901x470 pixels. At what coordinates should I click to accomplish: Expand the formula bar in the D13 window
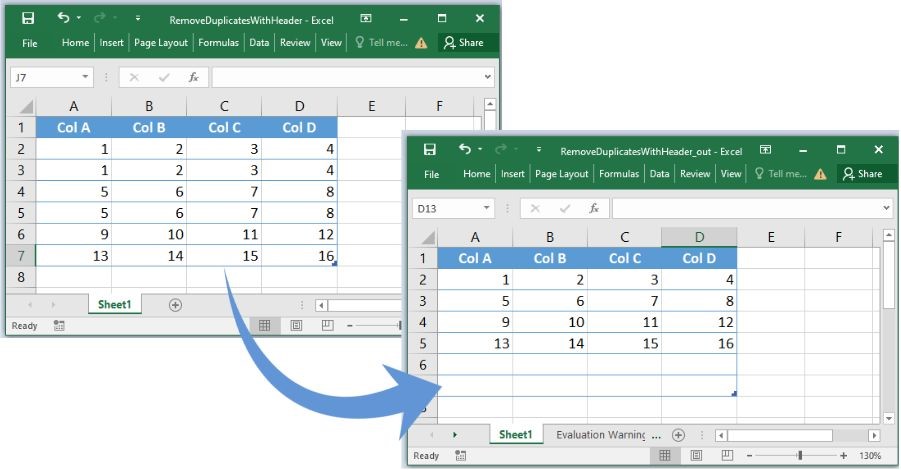coord(886,208)
